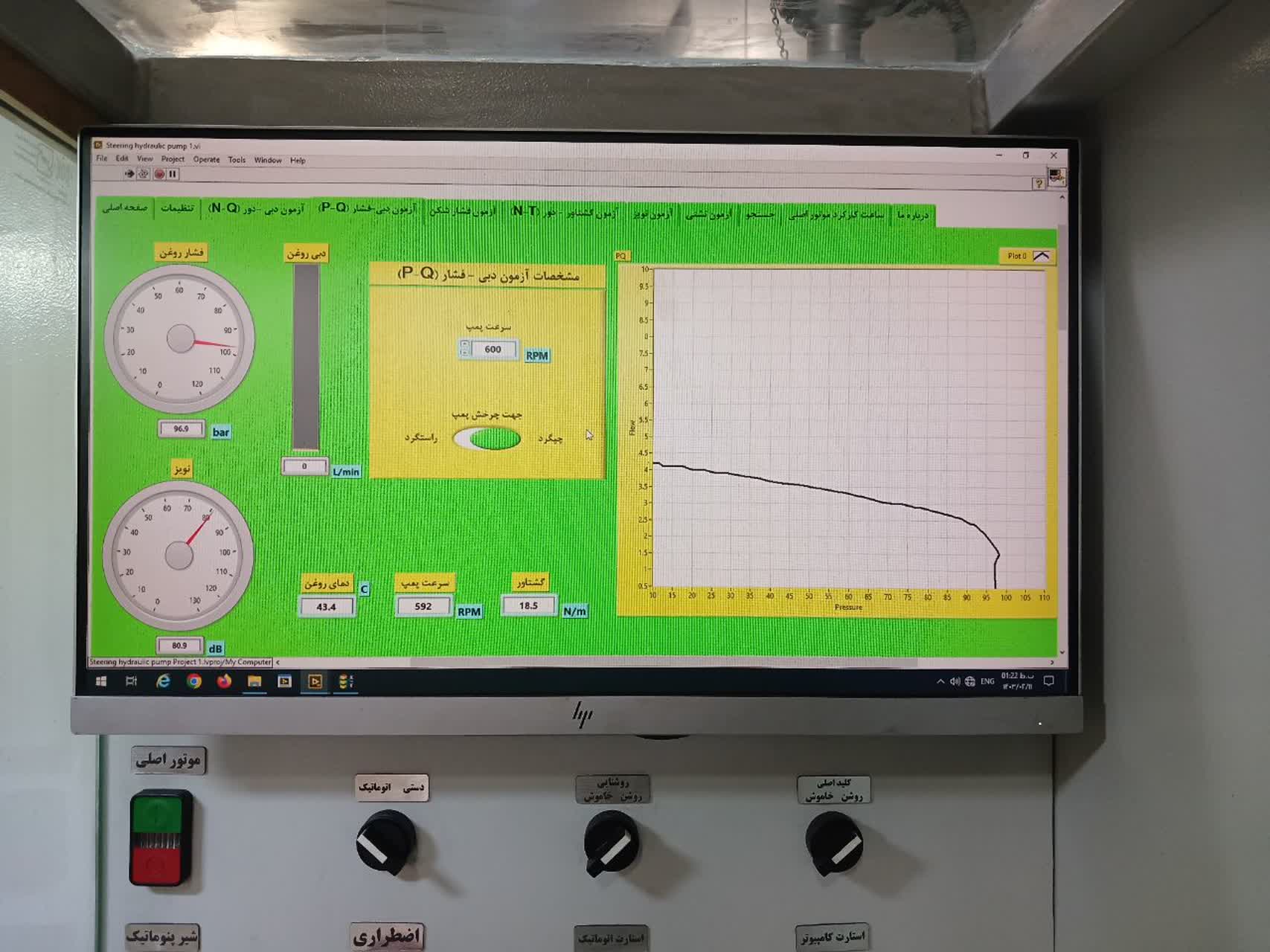Click the oil pressure gauge dial
This screenshot has height=952, width=1270.
(x=180, y=338)
